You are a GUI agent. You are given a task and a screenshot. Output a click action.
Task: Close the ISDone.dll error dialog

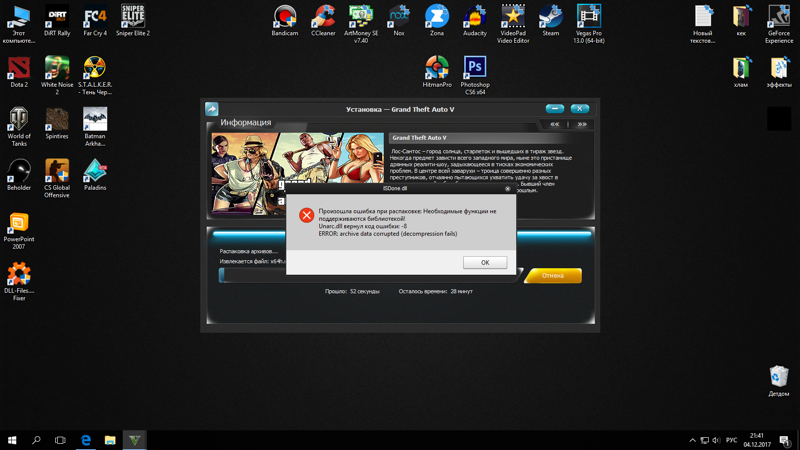point(507,188)
